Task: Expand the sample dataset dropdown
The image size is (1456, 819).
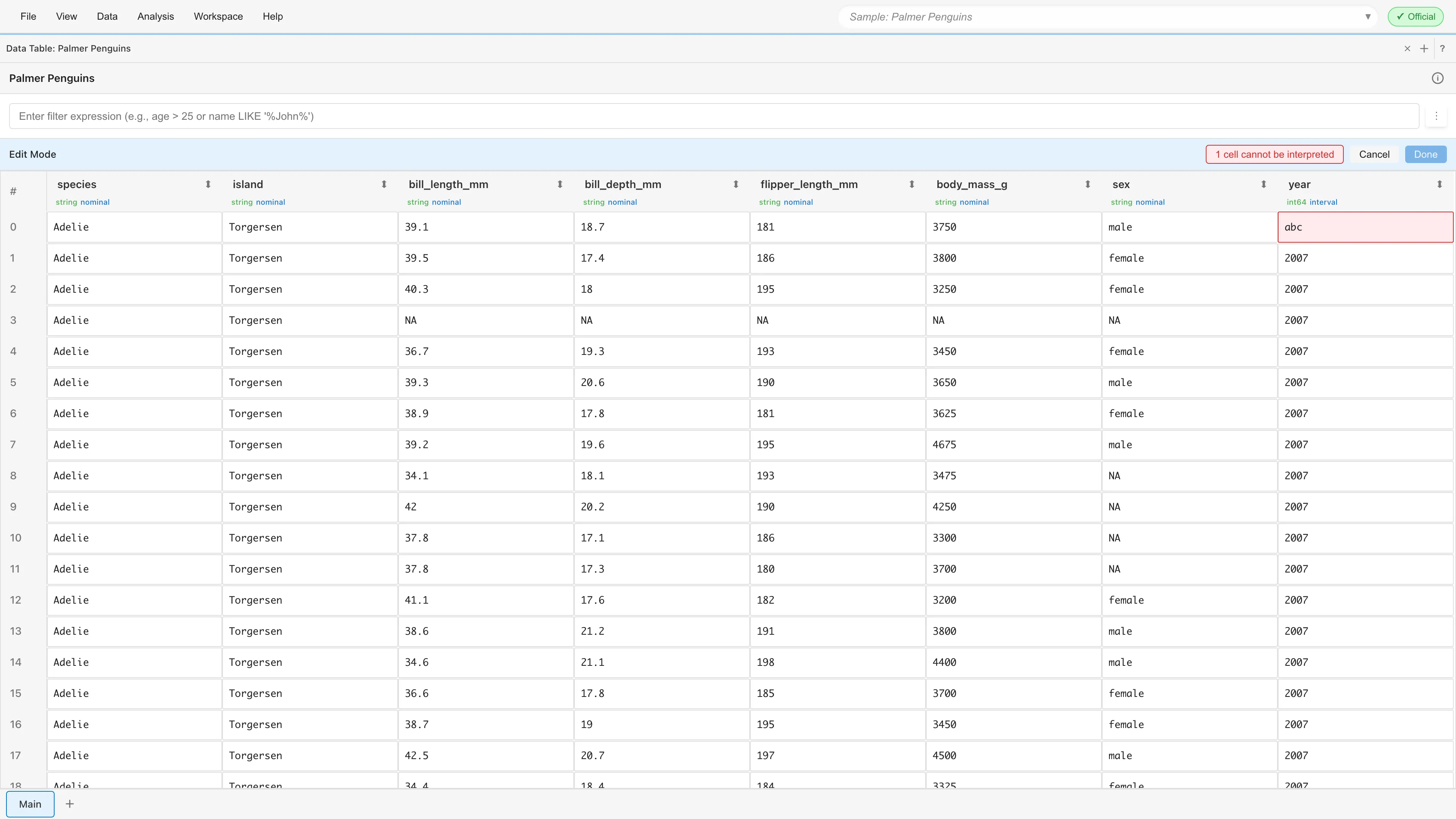Action: (1368, 17)
